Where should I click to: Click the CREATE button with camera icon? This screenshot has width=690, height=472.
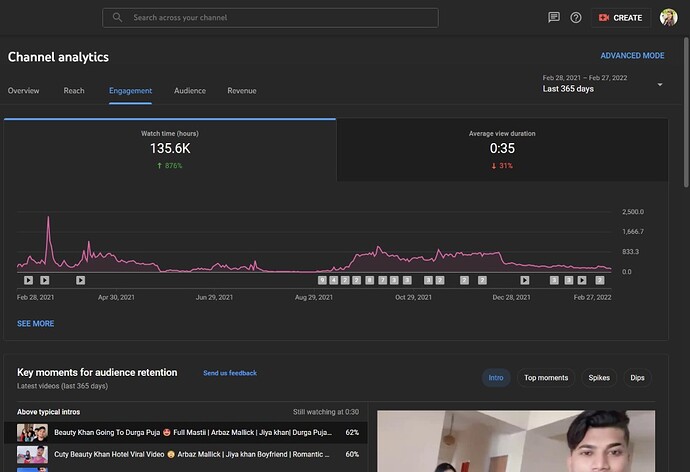[620, 18]
